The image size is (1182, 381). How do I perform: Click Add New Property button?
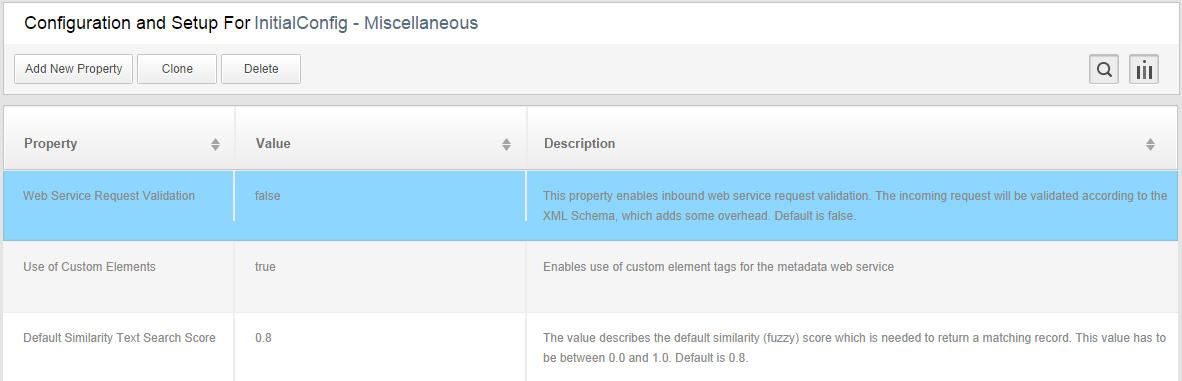74,69
